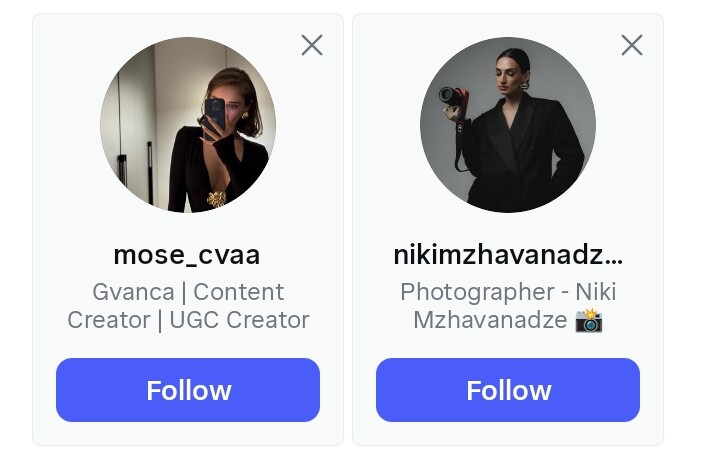Screen dimensions: 720x470
Task: Click the phone in mose_cvaa's mirror selfie
Action: point(214,113)
